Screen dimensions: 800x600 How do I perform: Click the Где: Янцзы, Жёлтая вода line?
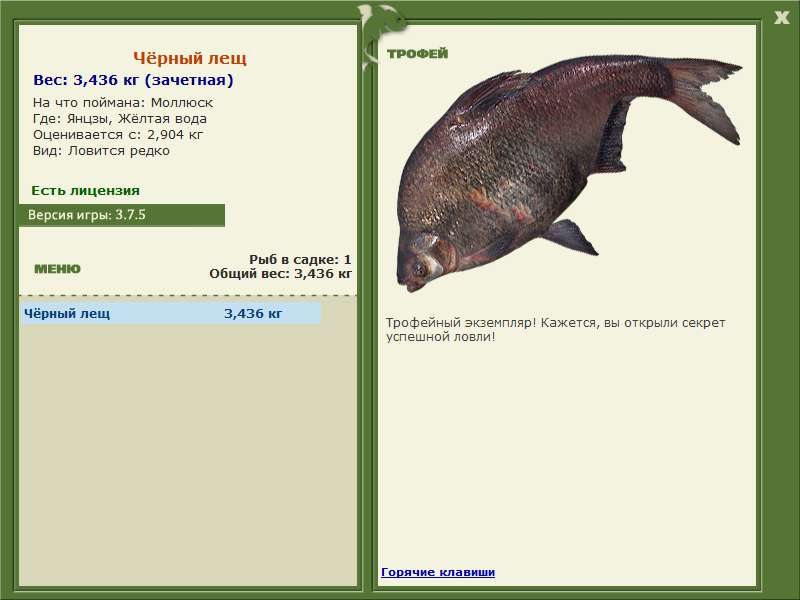point(120,119)
